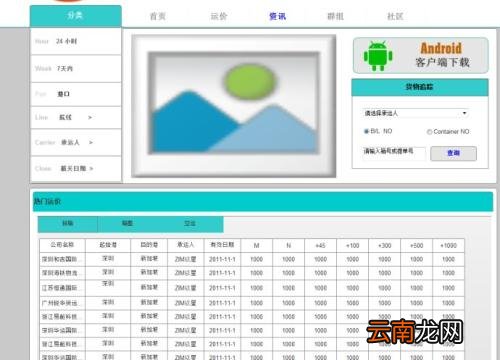Click the large placeholder picture banner
The image size is (500, 360).
coord(233,106)
